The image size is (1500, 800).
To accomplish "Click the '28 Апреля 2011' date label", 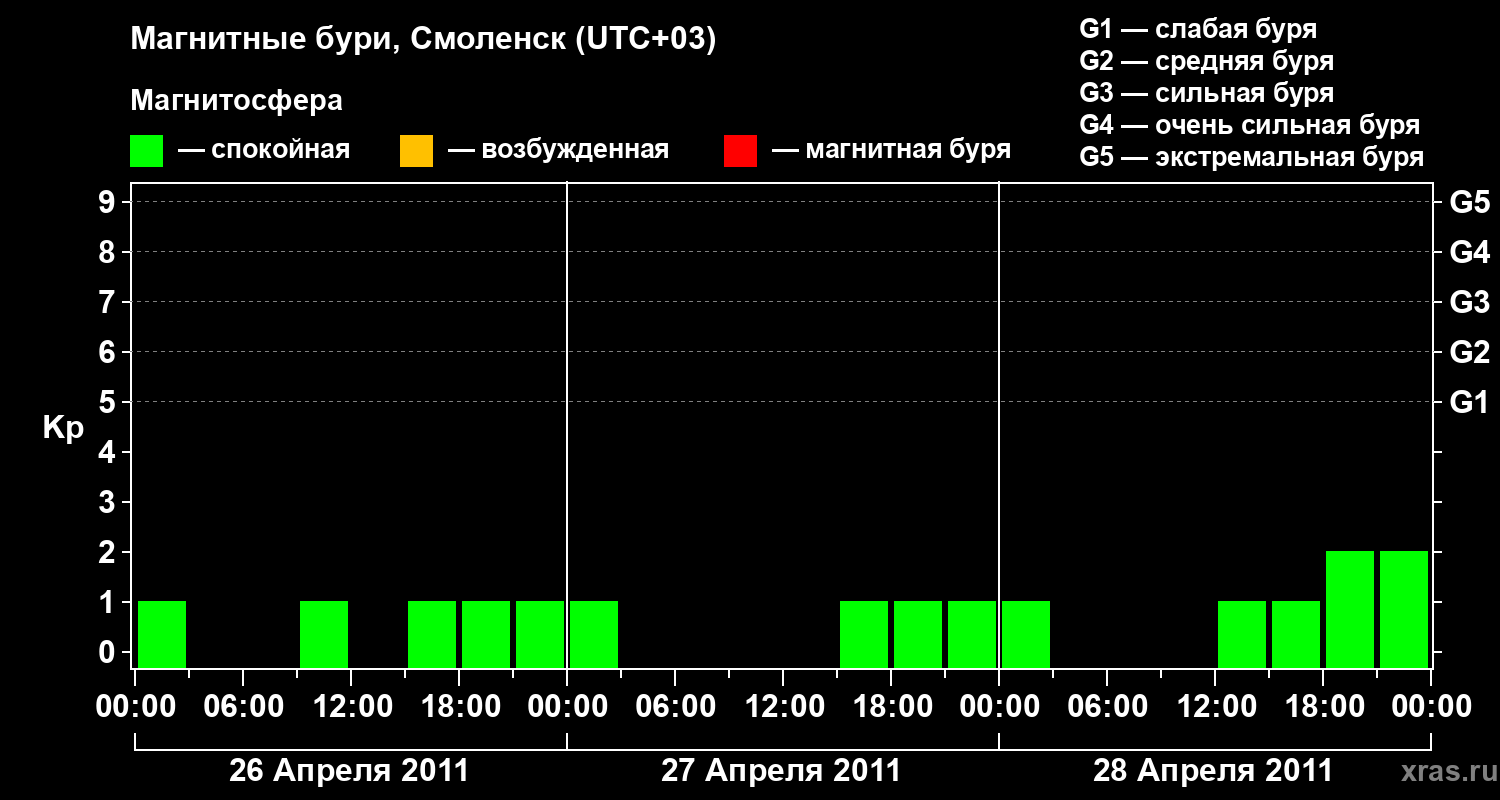I will (x=1213, y=771).
